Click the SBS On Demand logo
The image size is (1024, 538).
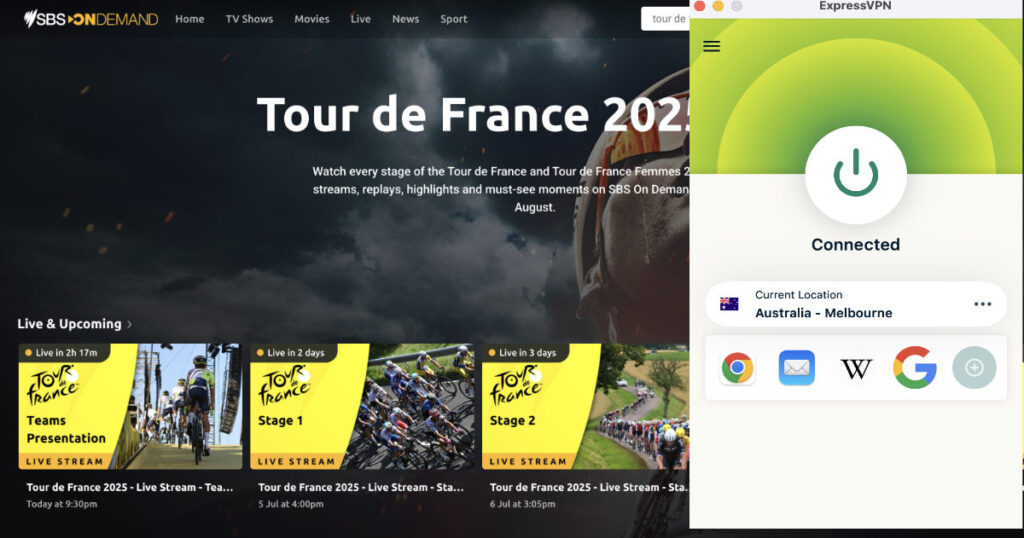coord(91,19)
